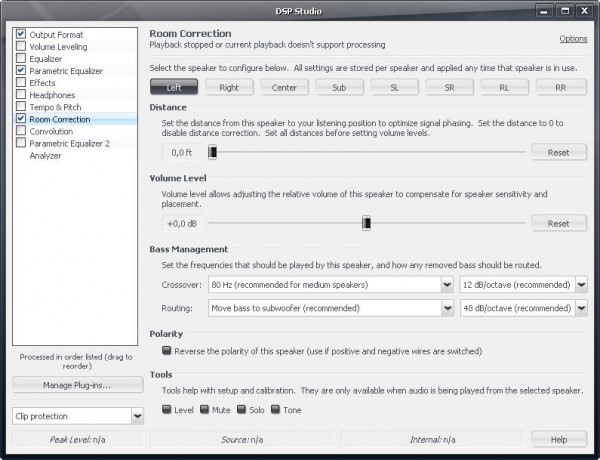Image resolution: width=600 pixels, height=460 pixels.
Task: Enable the Volume Leveling checkbox
Action: (21, 46)
